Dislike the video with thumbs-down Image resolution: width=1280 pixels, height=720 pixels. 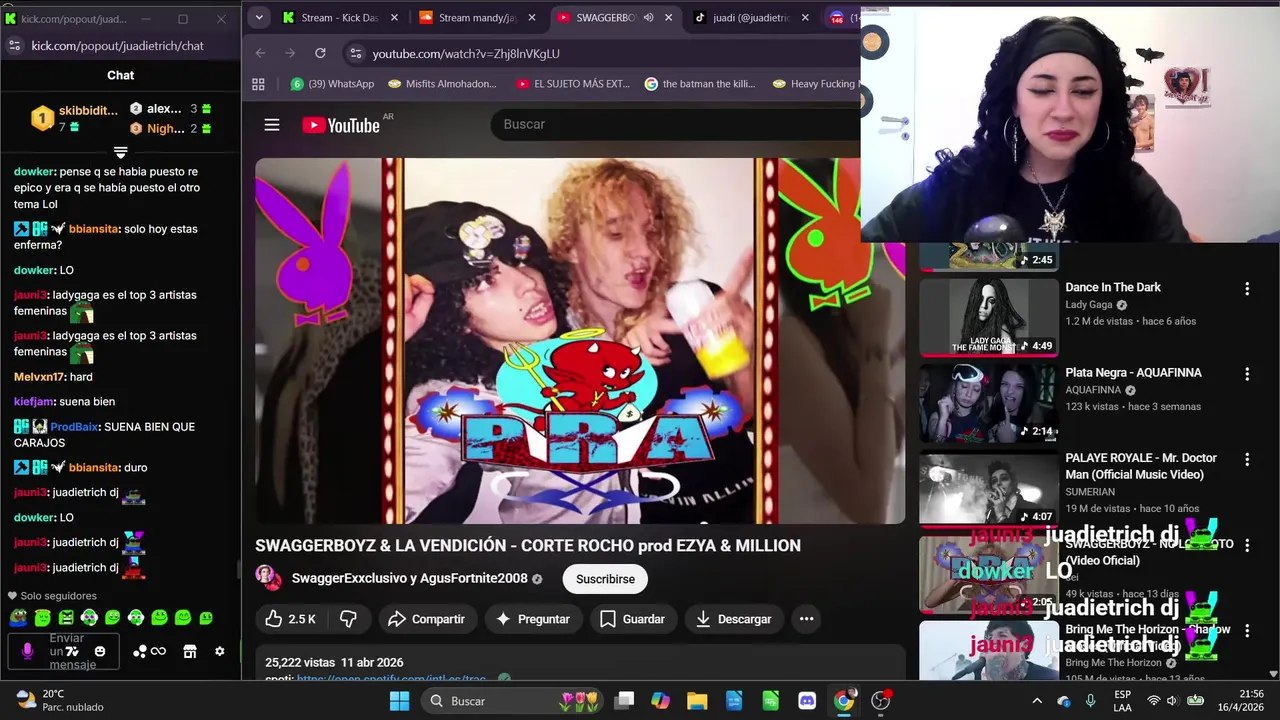pyautogui.click(x=348, y=619)
